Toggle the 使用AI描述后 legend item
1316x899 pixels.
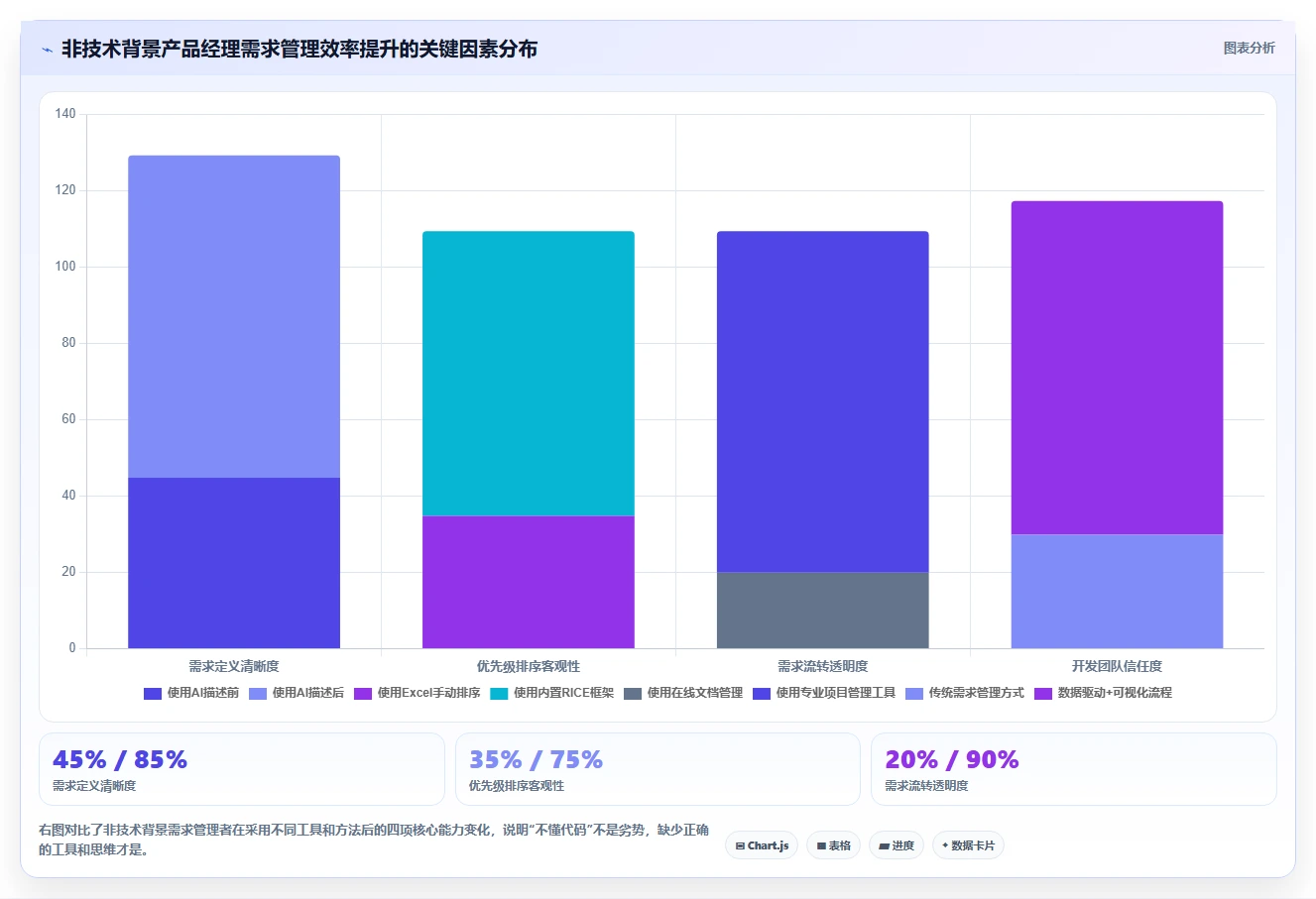click(x=297, y=693)
